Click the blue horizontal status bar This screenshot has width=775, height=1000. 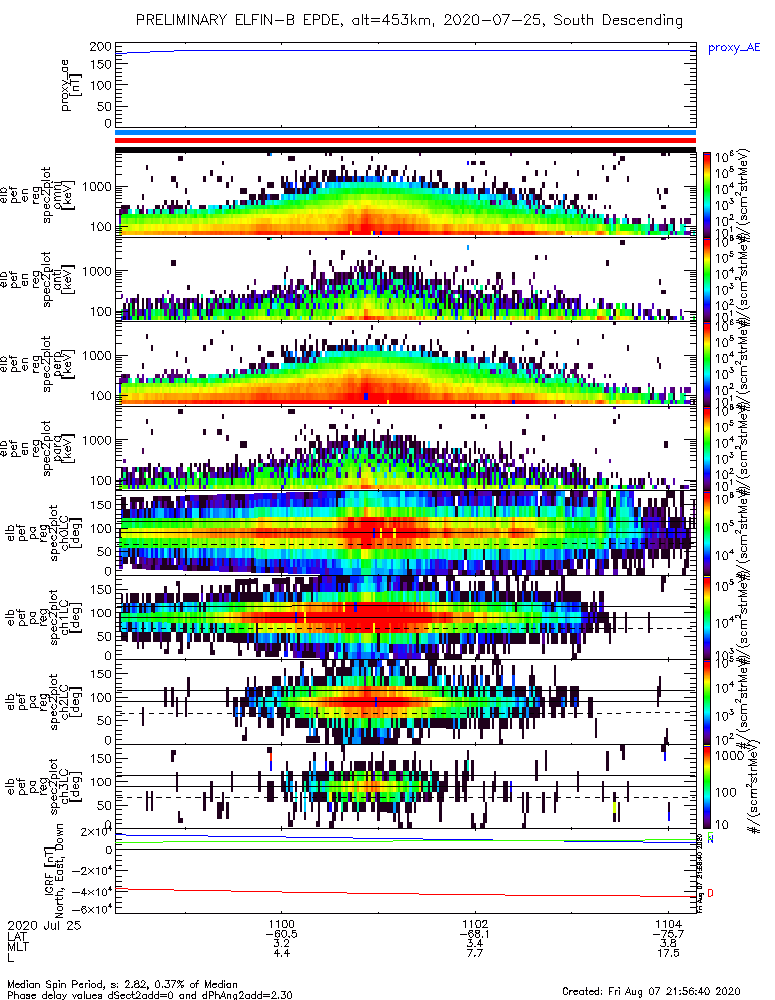(406, 133)
